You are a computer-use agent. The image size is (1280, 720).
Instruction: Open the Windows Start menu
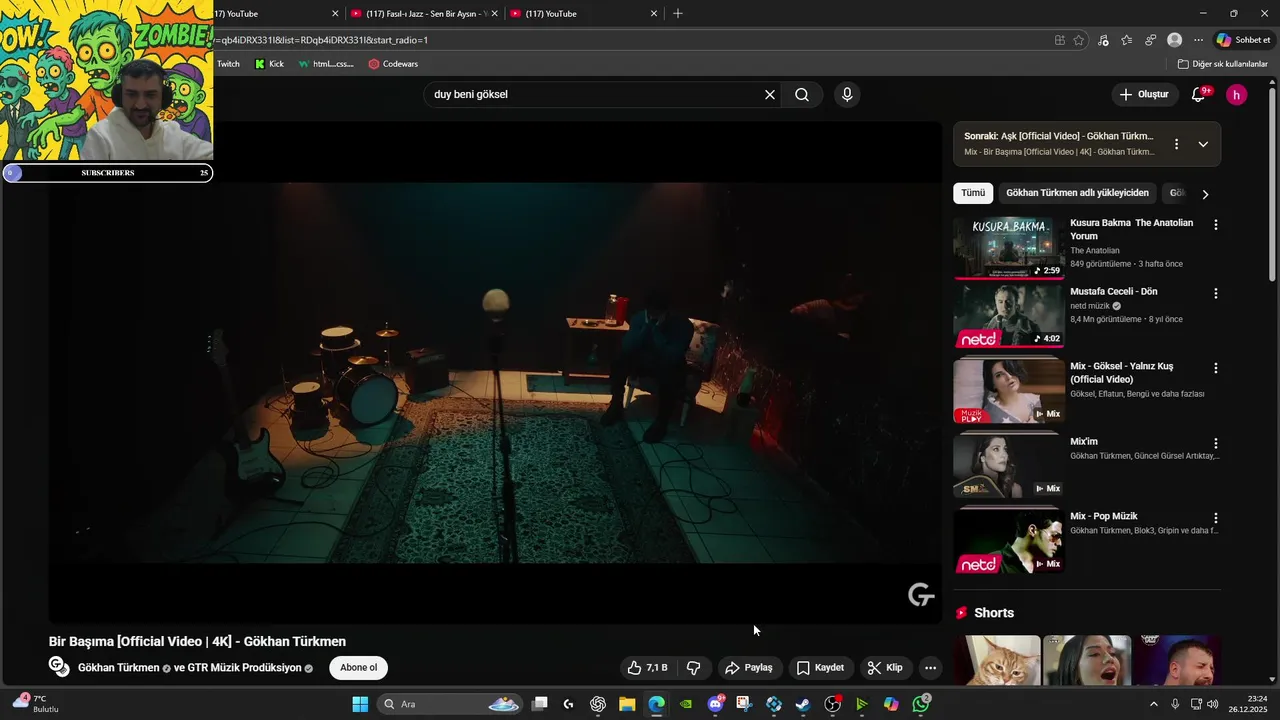(360, 704)
